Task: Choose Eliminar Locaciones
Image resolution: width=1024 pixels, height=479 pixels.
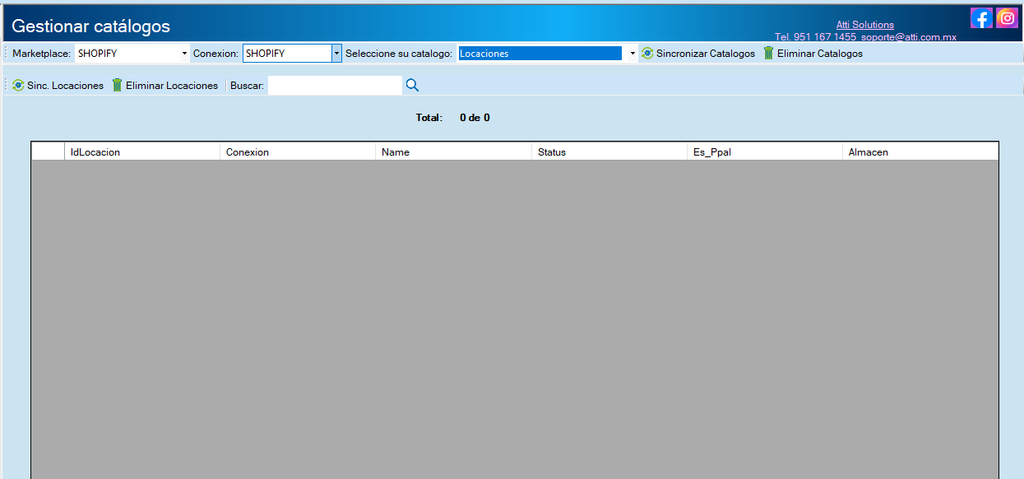Action: tap(165, 86)
